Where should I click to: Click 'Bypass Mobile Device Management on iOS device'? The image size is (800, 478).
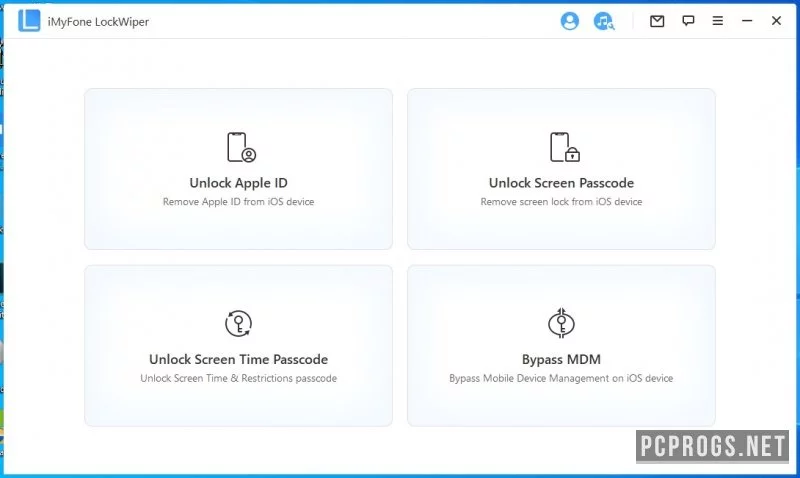tap(561, 378)
